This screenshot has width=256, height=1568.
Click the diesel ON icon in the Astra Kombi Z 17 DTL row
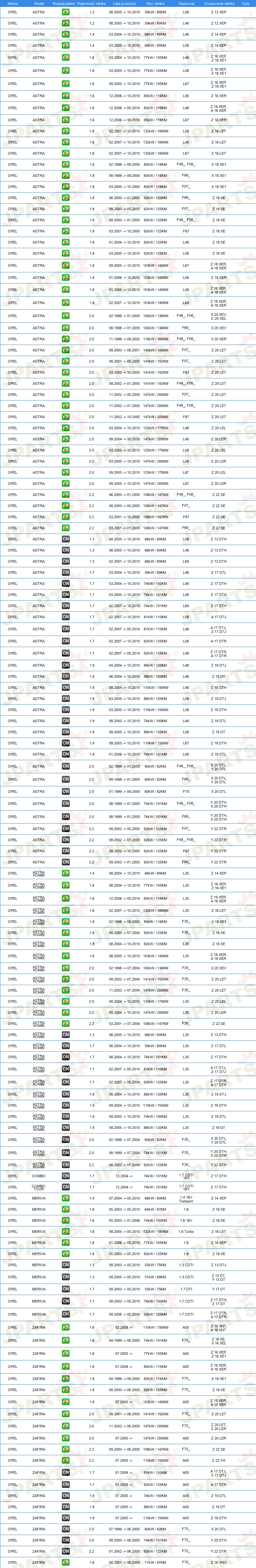tap(66, 1046)
